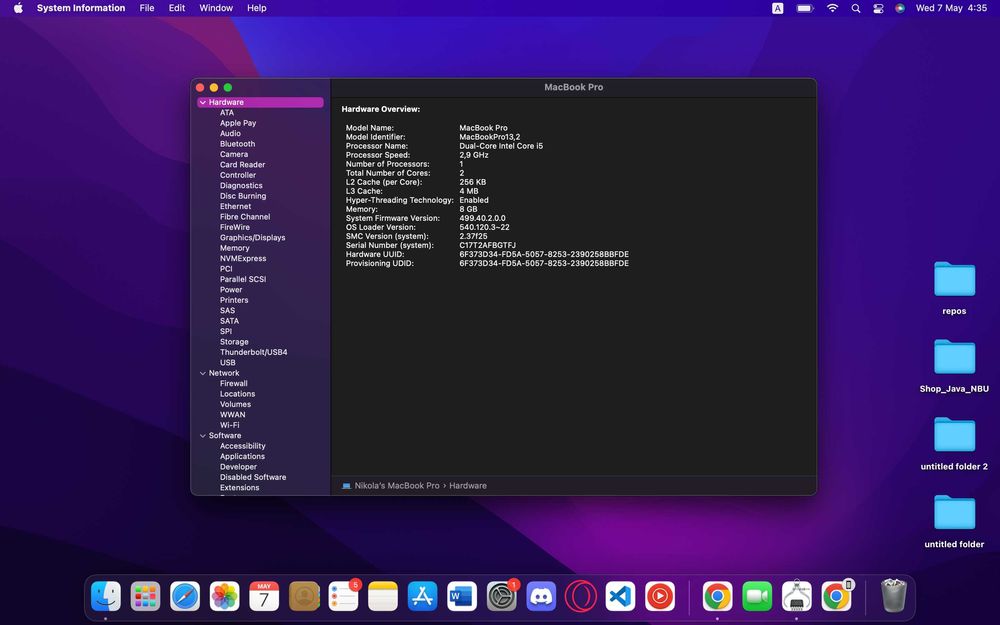This screenshot has height=625, width=1000.
Task: Collapse the Hardware section chevron
Action: pos(203,103)
